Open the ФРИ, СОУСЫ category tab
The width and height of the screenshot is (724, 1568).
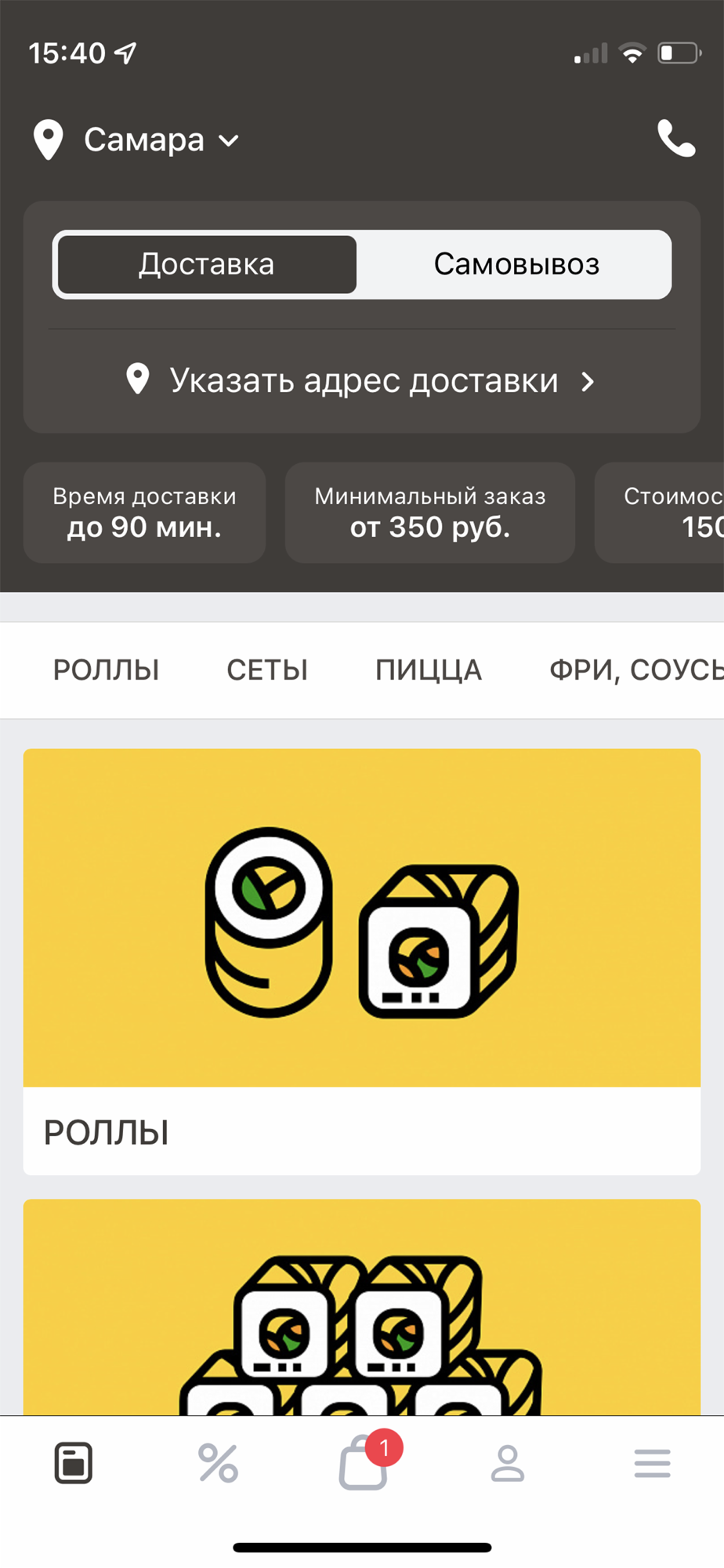tap(636, 670)
